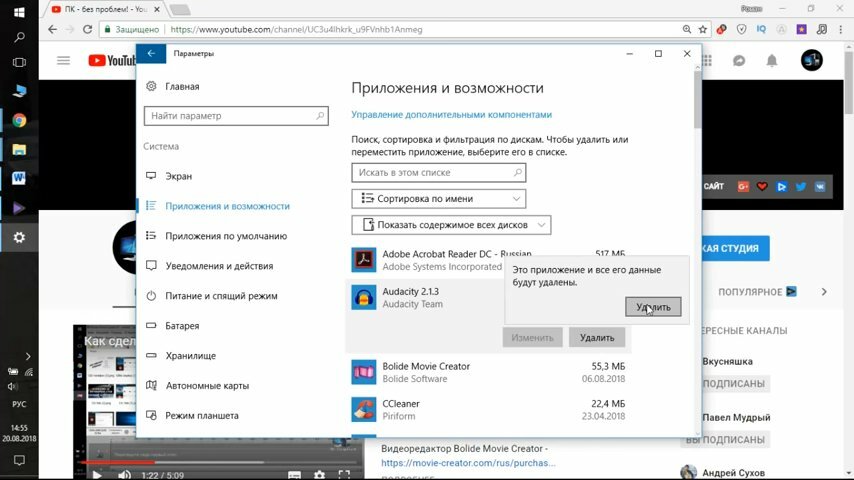This screenshot has width=854, height=480.
Task: Click CCleaner size 22,4 МБ text
Action: (608, 404)
